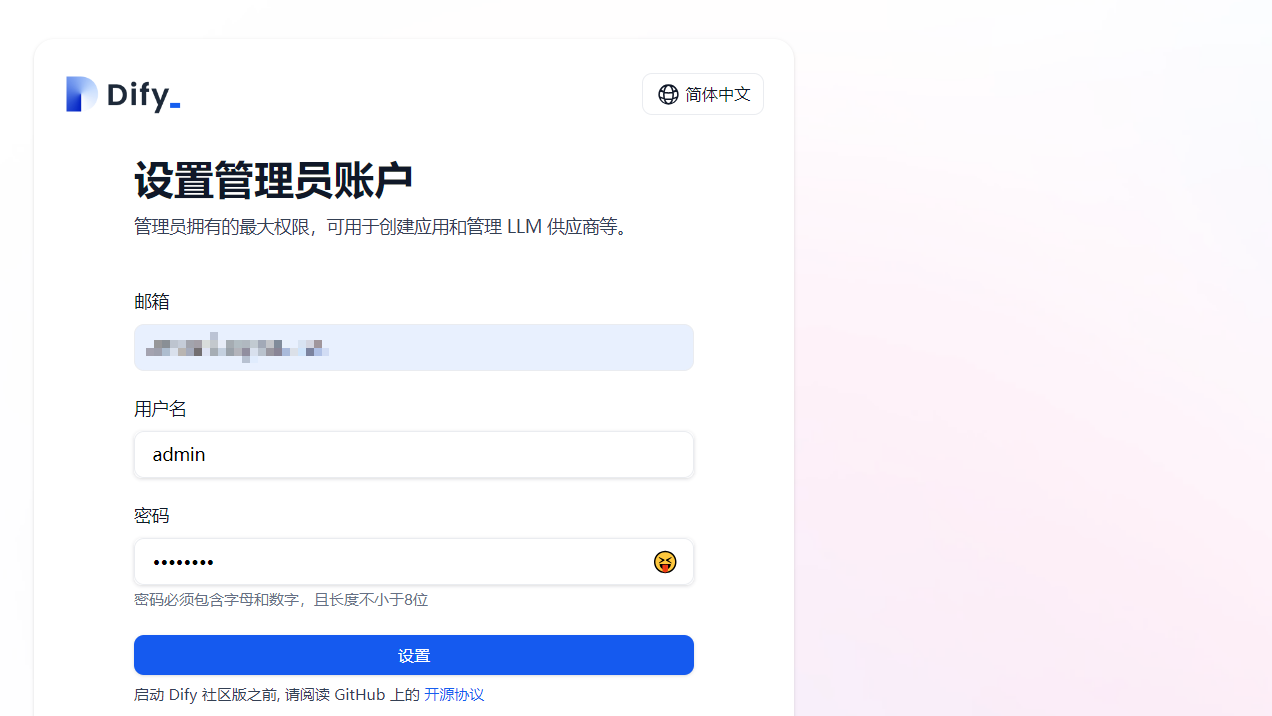Click the globe icon beside 简体中文

[668, 94]
